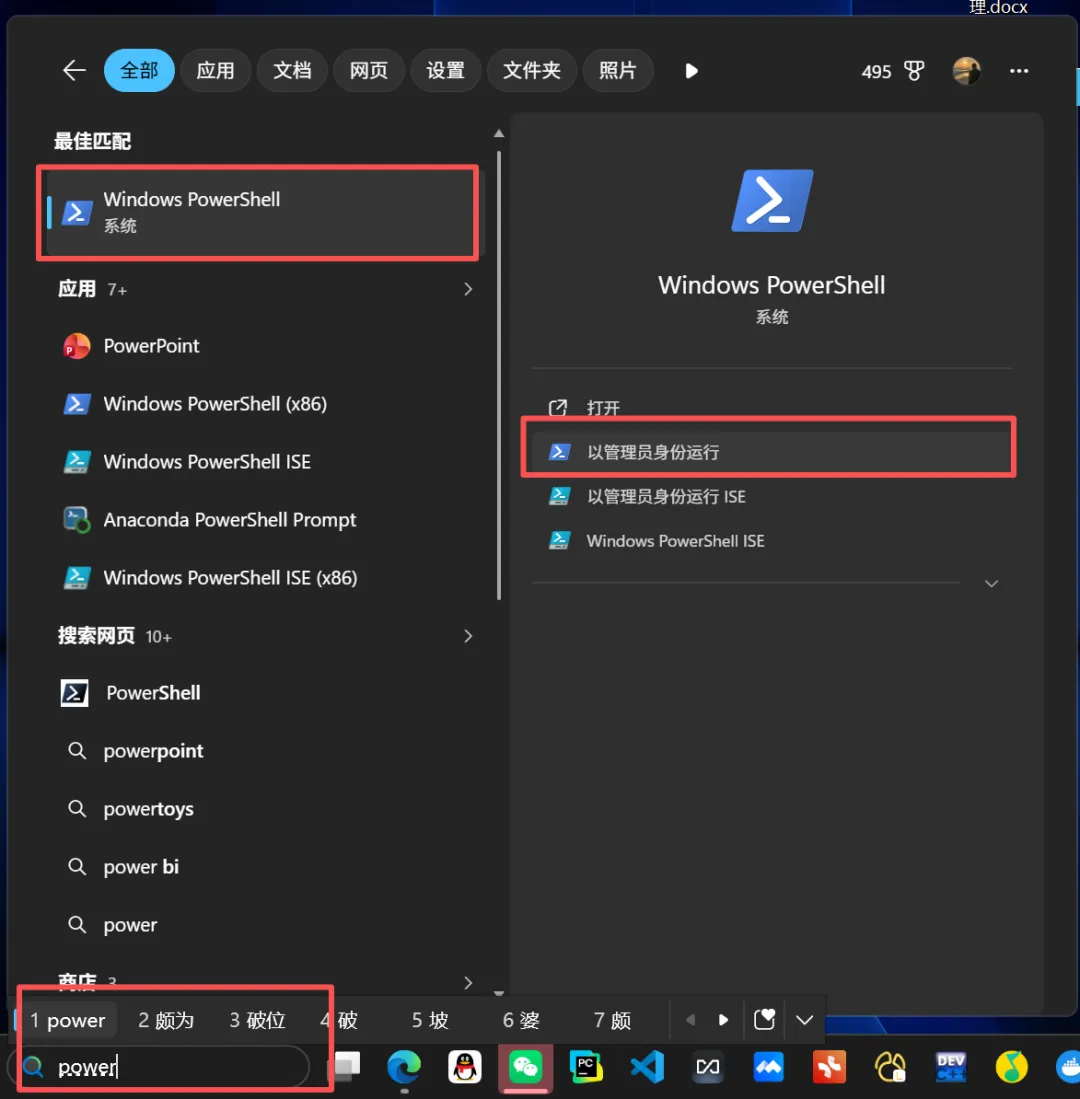The image size is (1080, 1099).
Task: Open Task View from taskbar
Action: pyautogui.click(x=347, y=1066)
